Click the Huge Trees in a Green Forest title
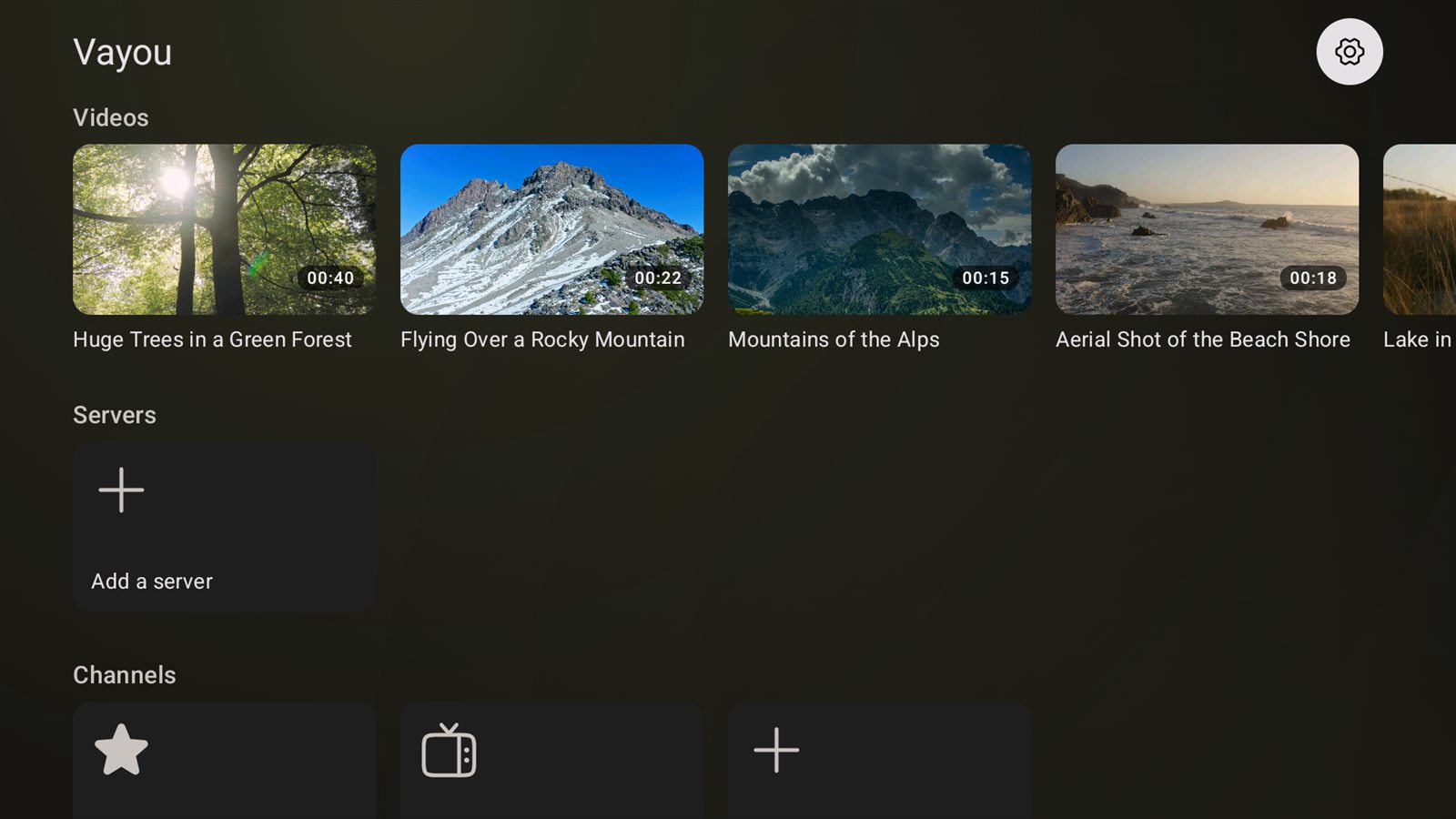 (x=212, y=339)
